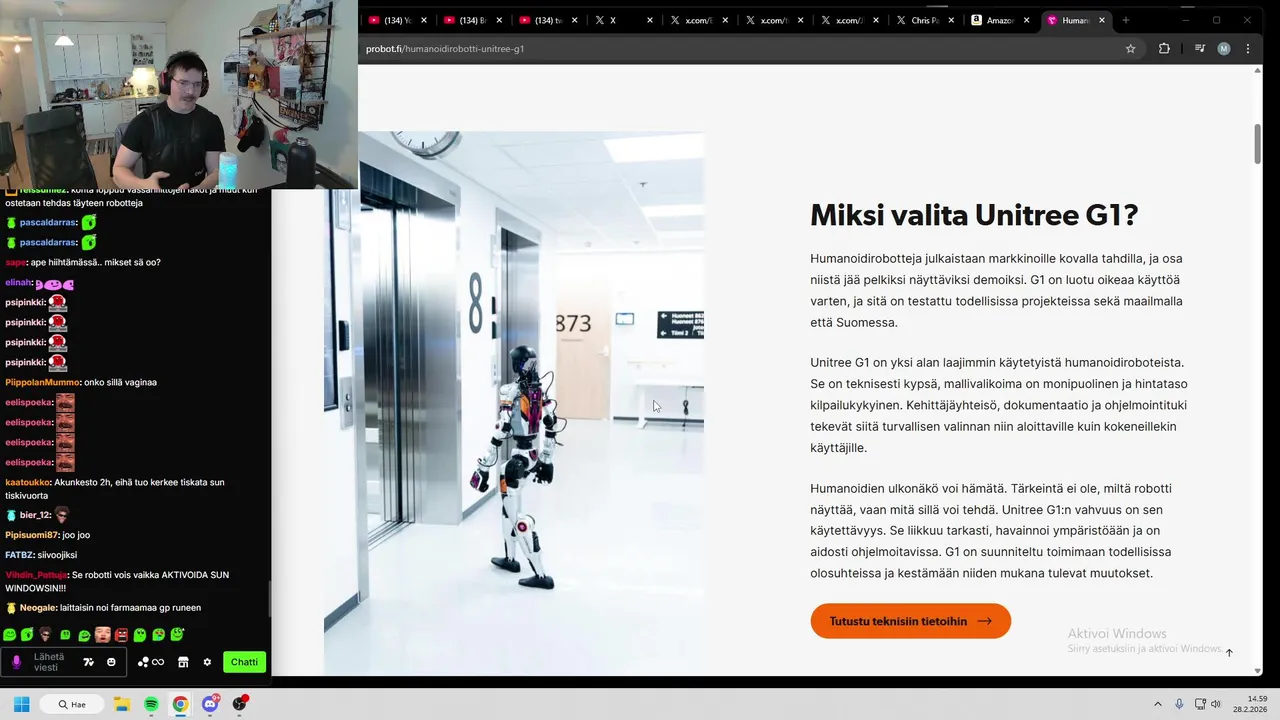Screen dimensions: 1280x720
Task: Open Windows Start menu
Action: point(21,704)
